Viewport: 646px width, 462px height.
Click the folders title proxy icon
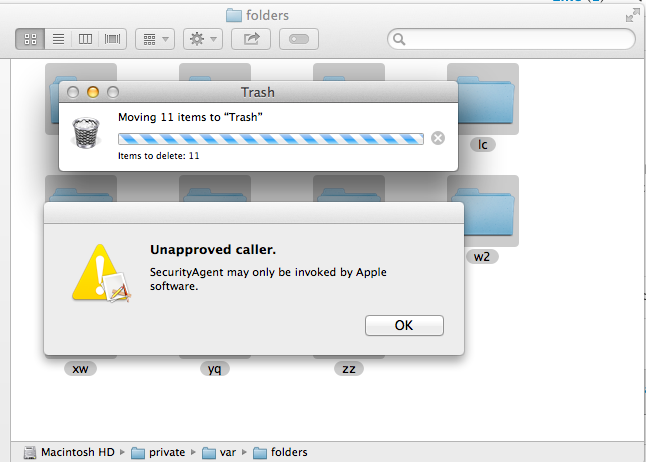click(234, 16)
